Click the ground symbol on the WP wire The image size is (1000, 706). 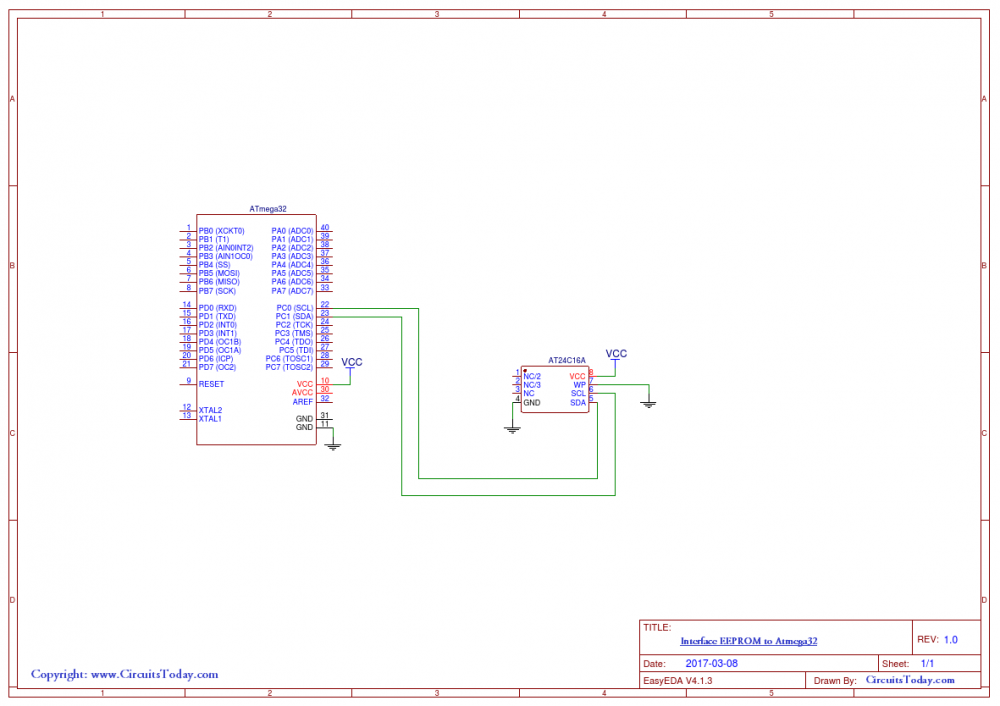tap(648, 403)
